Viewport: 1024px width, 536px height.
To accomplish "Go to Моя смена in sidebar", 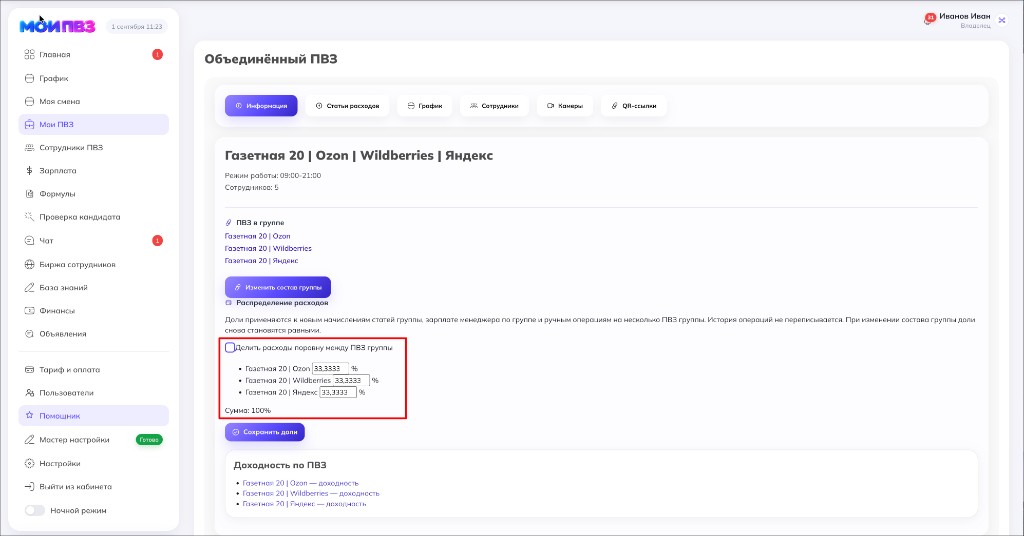I will pyautogui.click(x=93, y=101).
